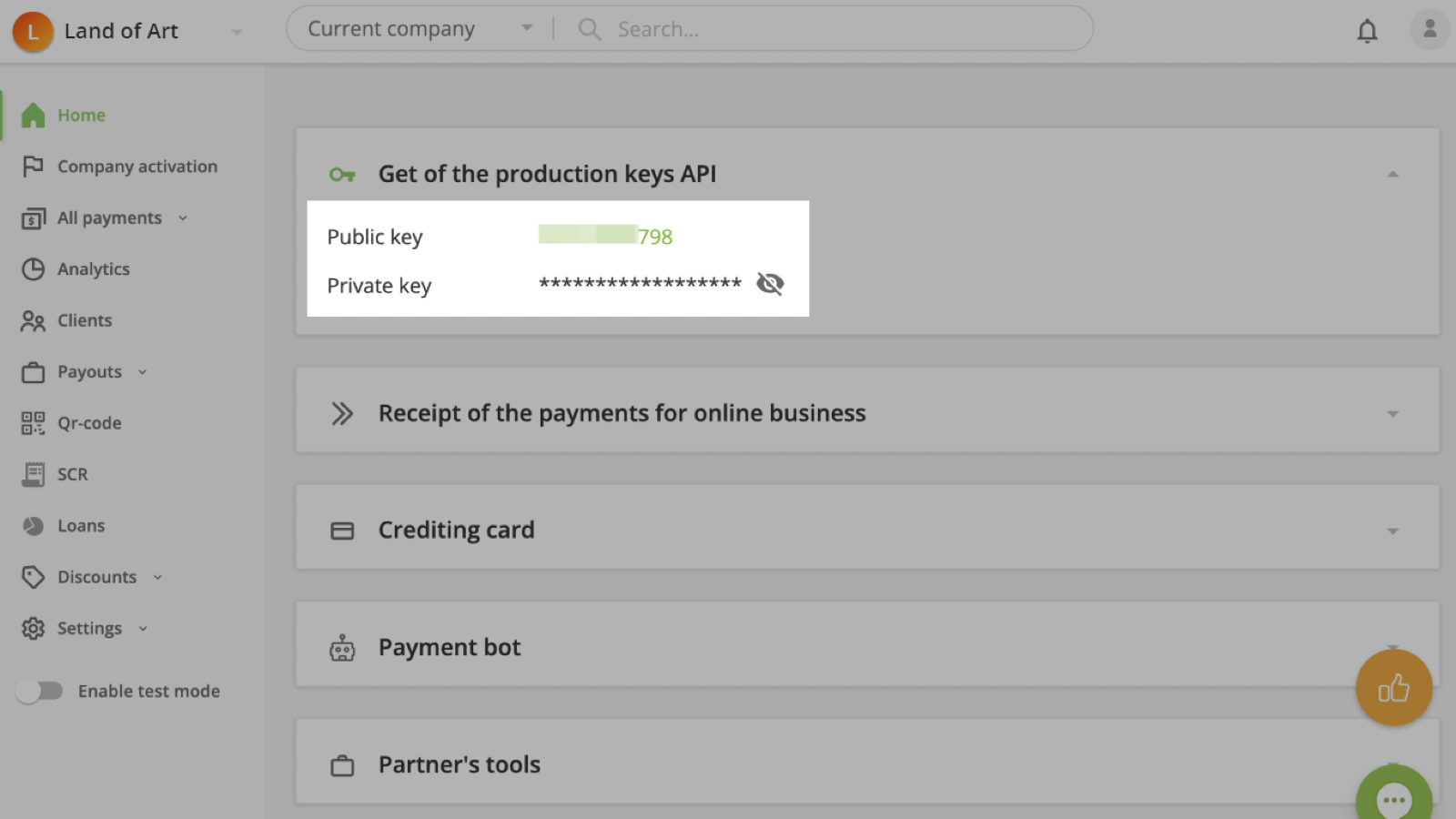The image size is (1456, 819).
Task: Select Analytics in the sidebar menu
Action: 93,269
